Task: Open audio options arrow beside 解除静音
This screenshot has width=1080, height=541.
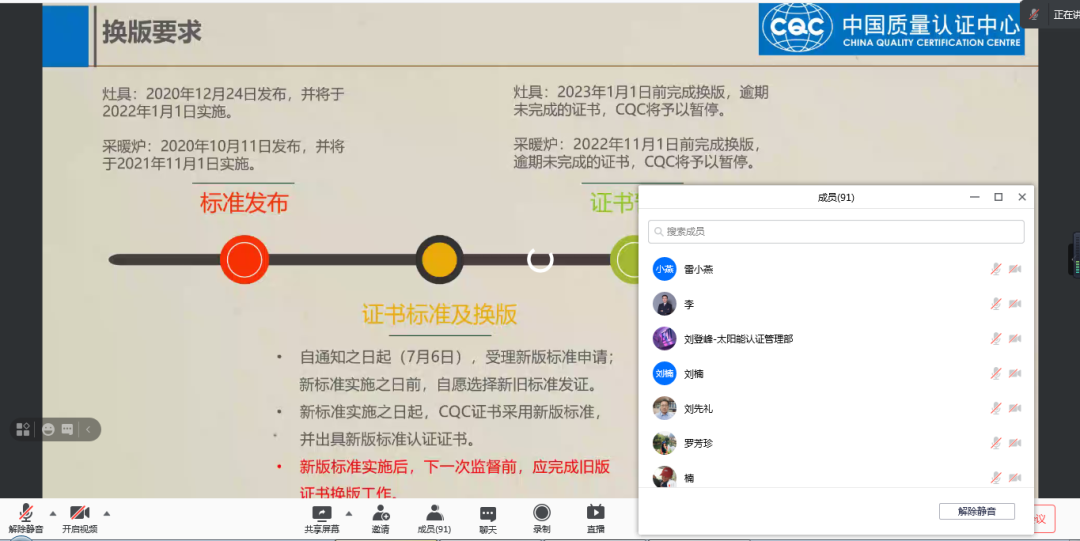Action: click(53, 513)
